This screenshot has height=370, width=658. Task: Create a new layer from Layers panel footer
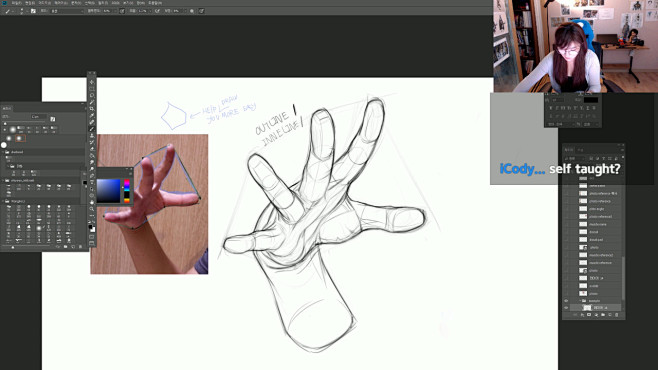tap(610, 314)
